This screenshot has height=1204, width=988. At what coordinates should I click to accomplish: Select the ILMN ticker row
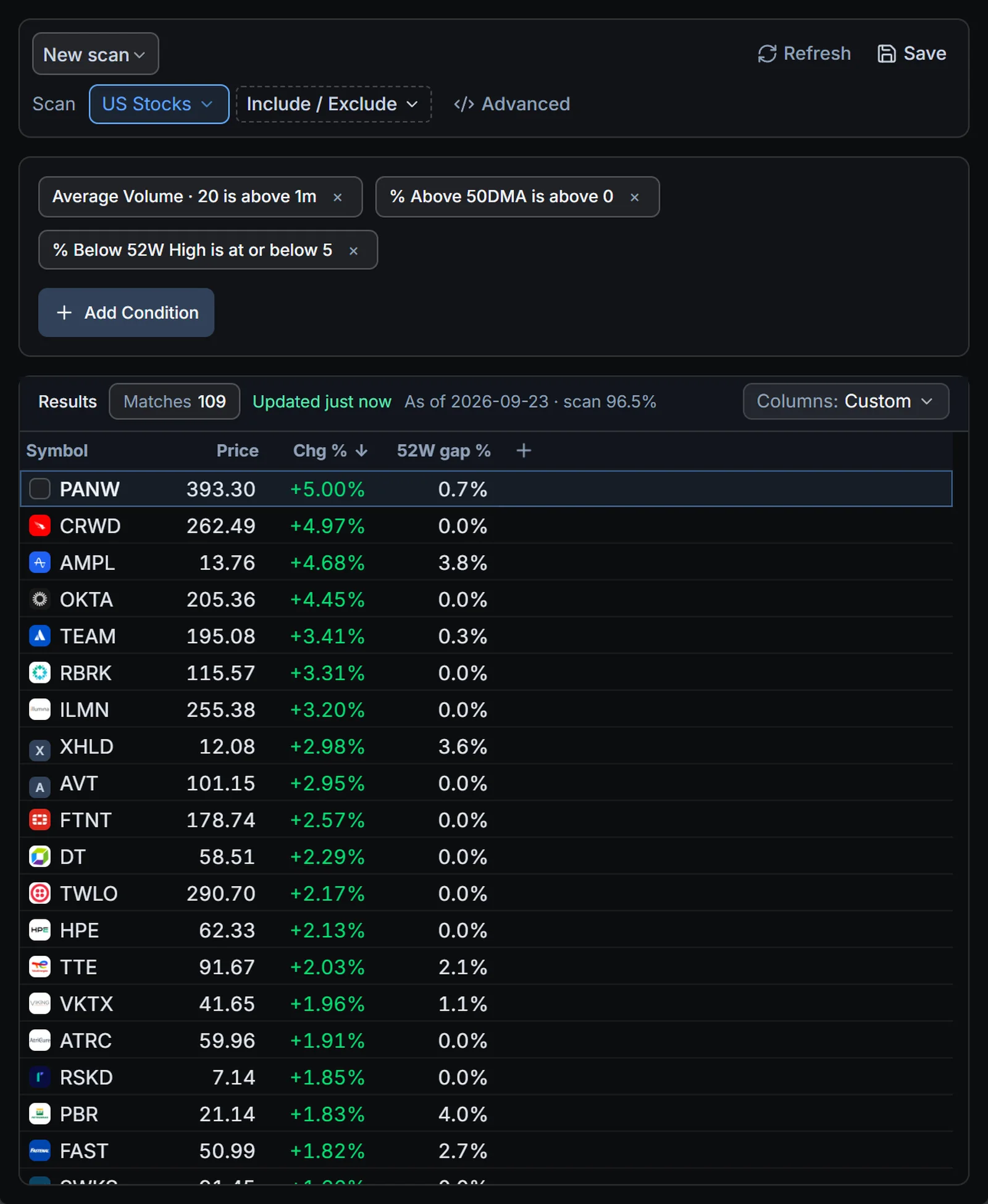(486, 709)
